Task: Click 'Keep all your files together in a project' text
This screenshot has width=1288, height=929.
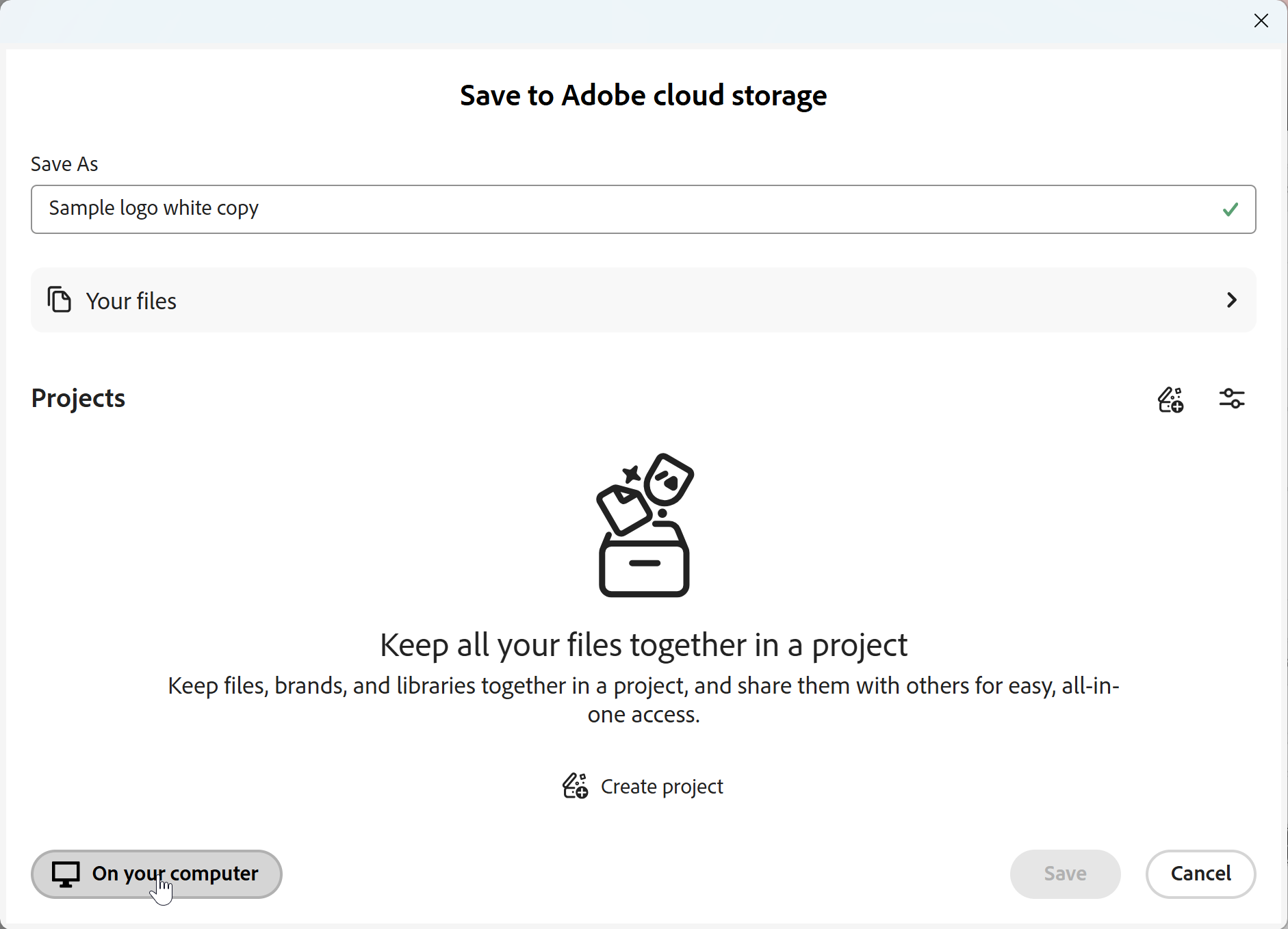Action: coord(643,645)
